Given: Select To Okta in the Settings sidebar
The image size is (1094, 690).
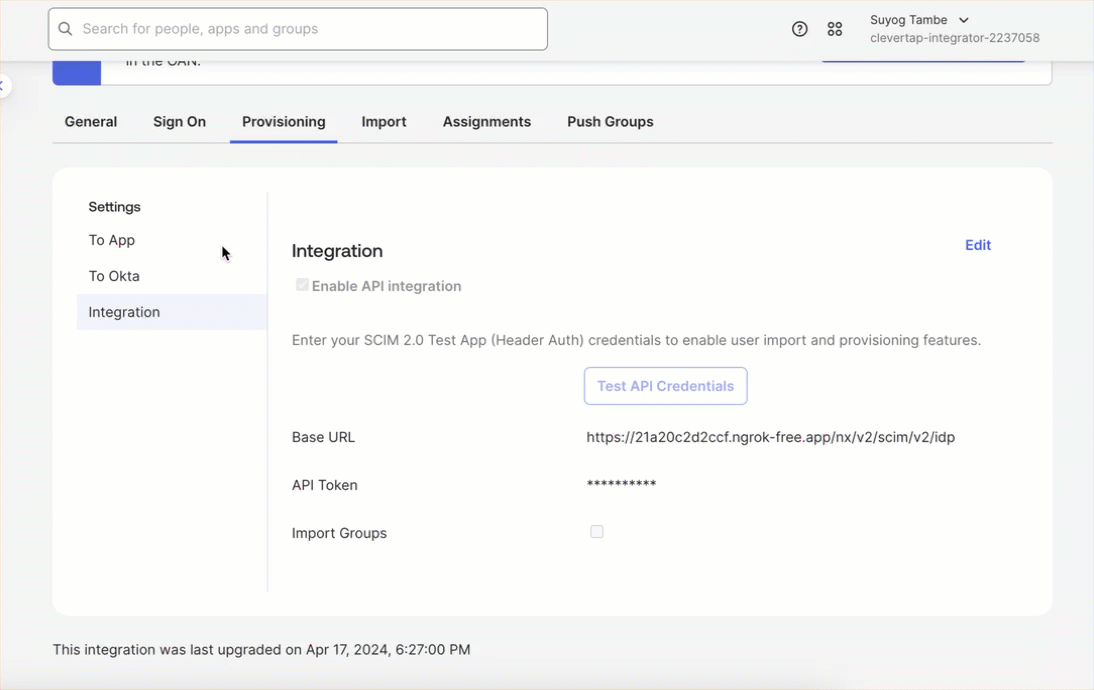Looking at the screenshot, I should [114, 275].
